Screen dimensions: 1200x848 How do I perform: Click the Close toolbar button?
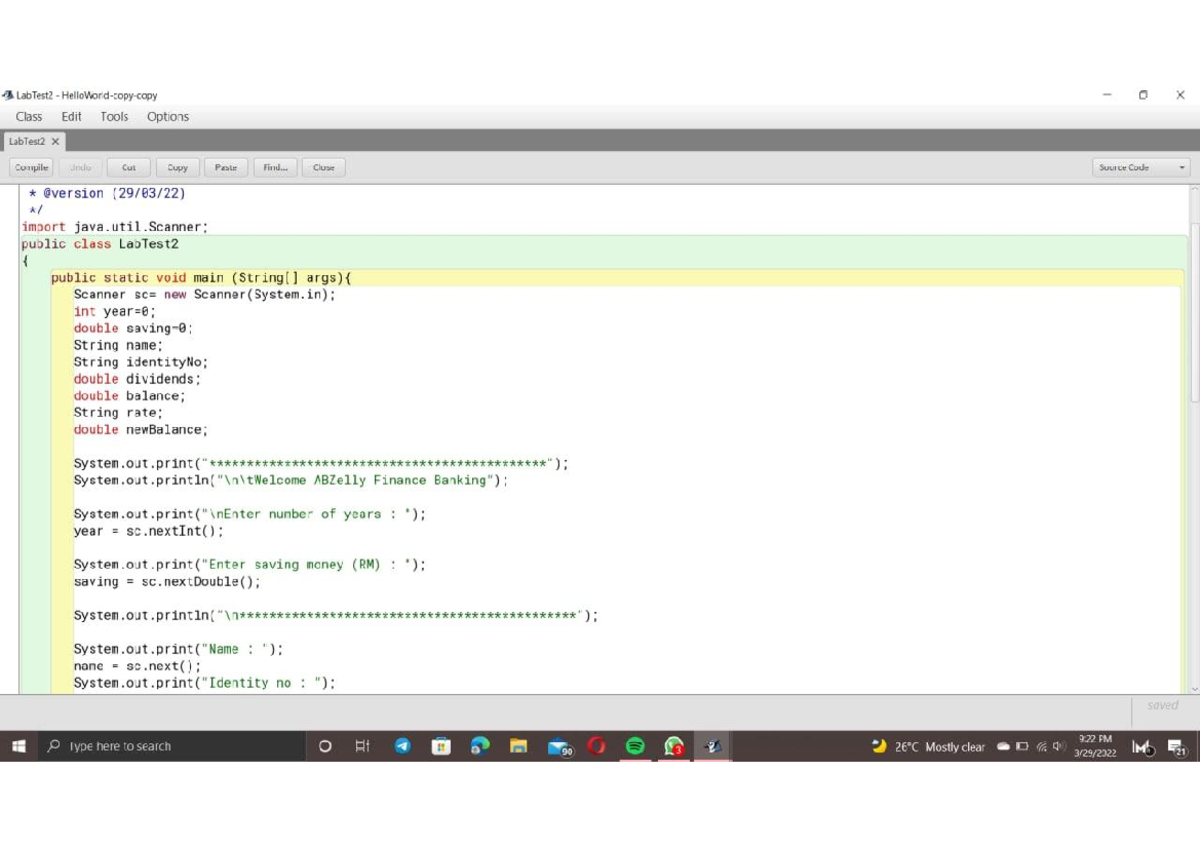pyautogui.click(x=324, y=168)
